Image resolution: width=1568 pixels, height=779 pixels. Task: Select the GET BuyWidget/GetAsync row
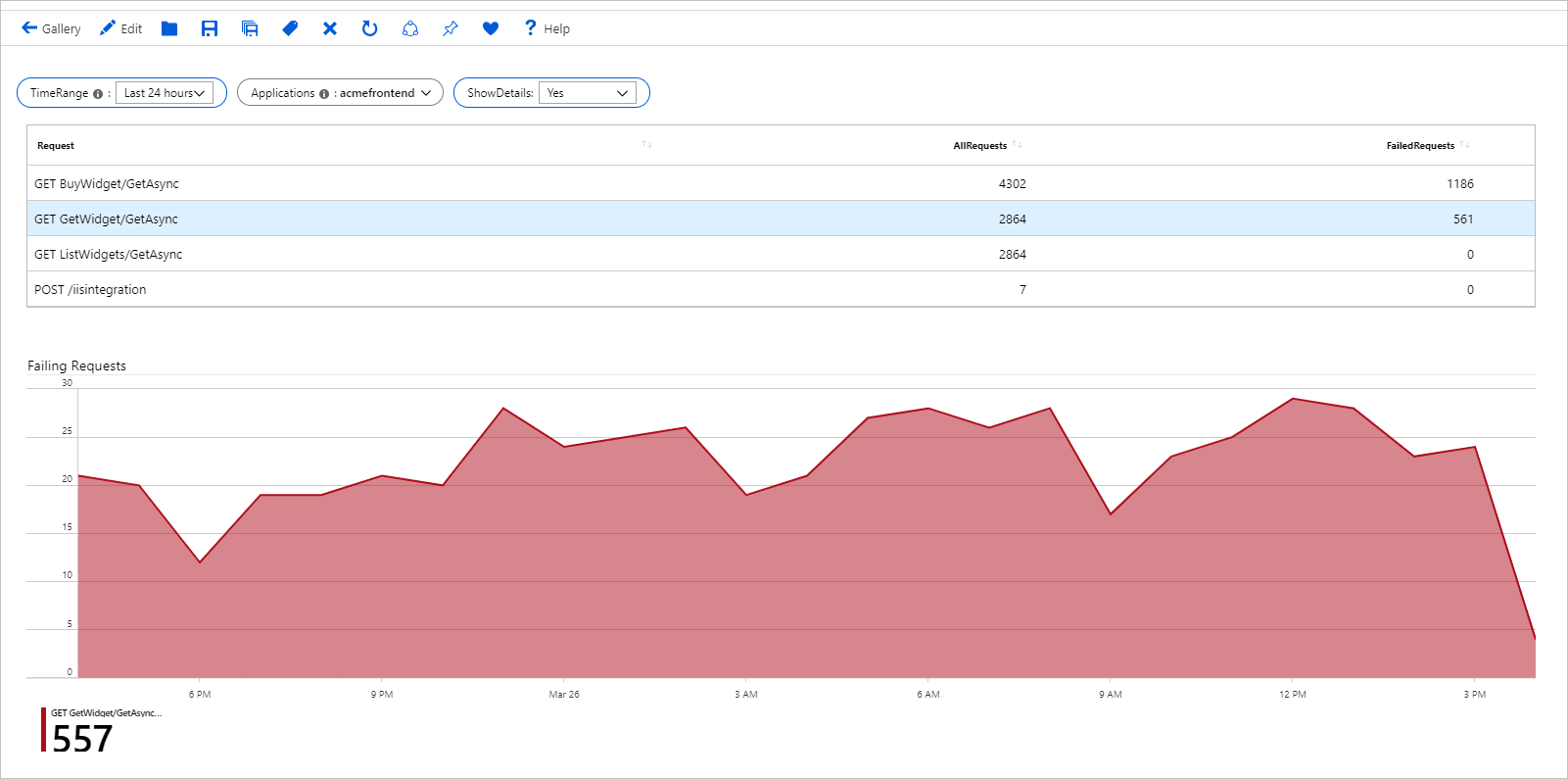pos(781,183)
